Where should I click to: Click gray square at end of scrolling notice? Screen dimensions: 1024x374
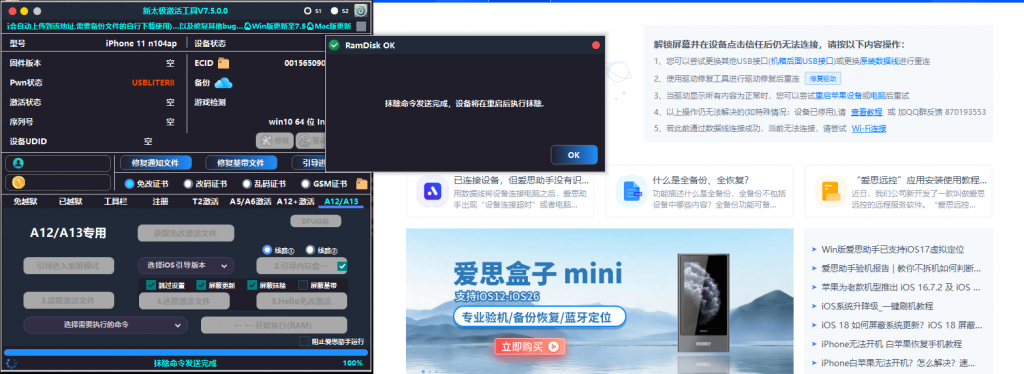click(361, 27)
